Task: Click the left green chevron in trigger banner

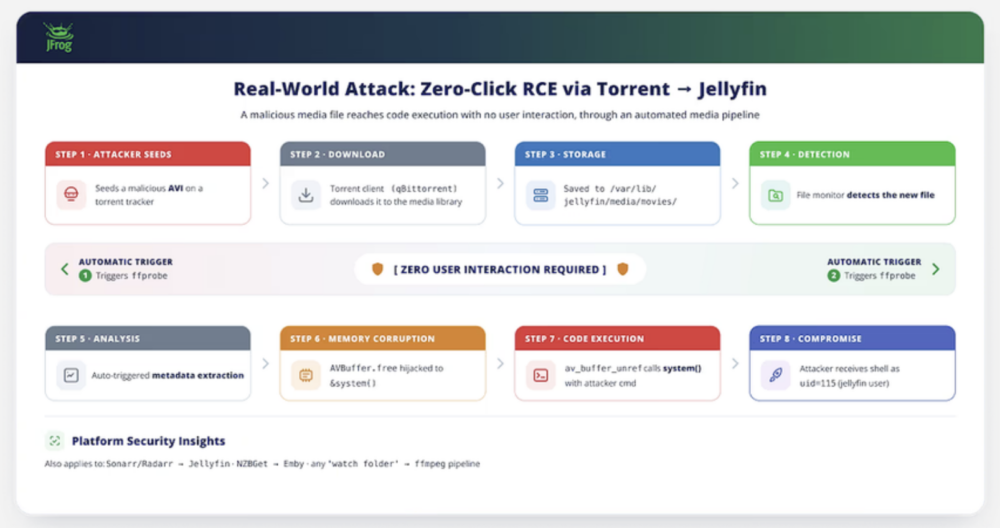Action: pos(64,269)
